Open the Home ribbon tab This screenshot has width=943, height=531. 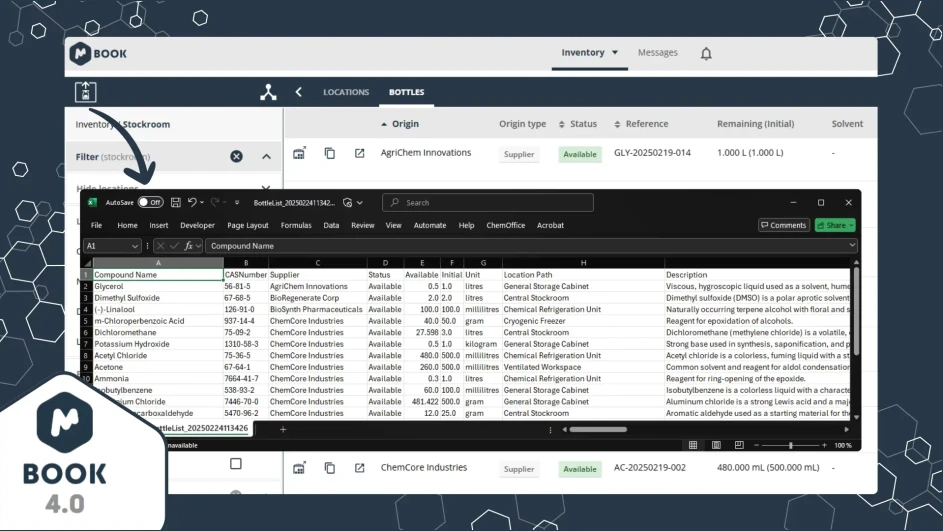tap(127, 225)
